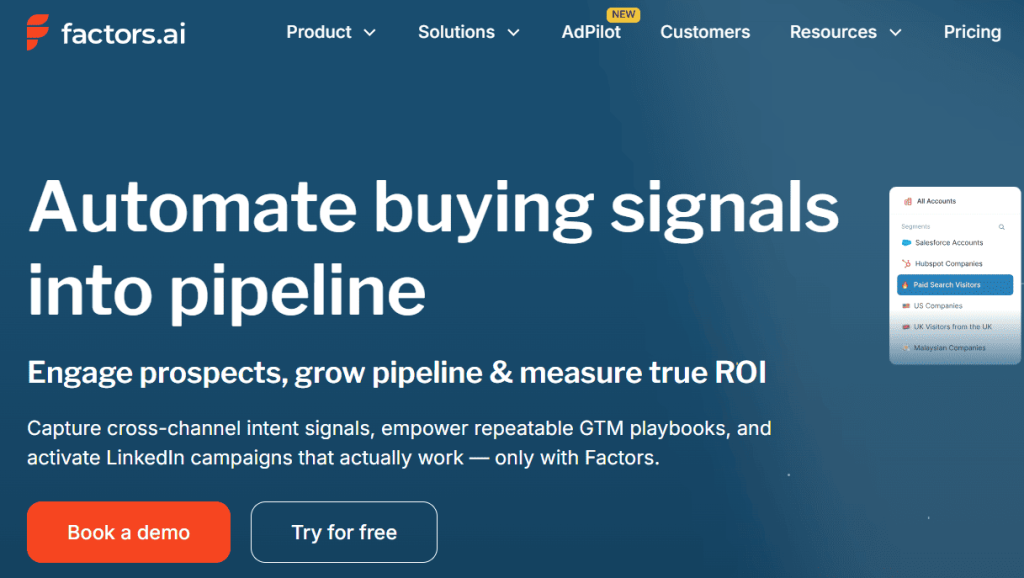The width and height of the screenshot is (1024, 578).
Task: Open the AdPilot menu item
Action: click(591, 32)
